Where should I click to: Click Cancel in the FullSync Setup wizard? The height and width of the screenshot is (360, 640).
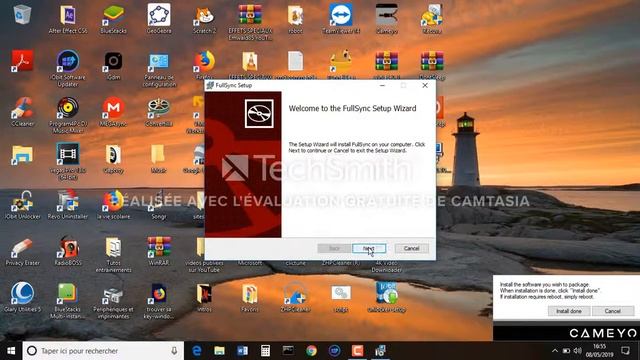[x=411, y=248]
